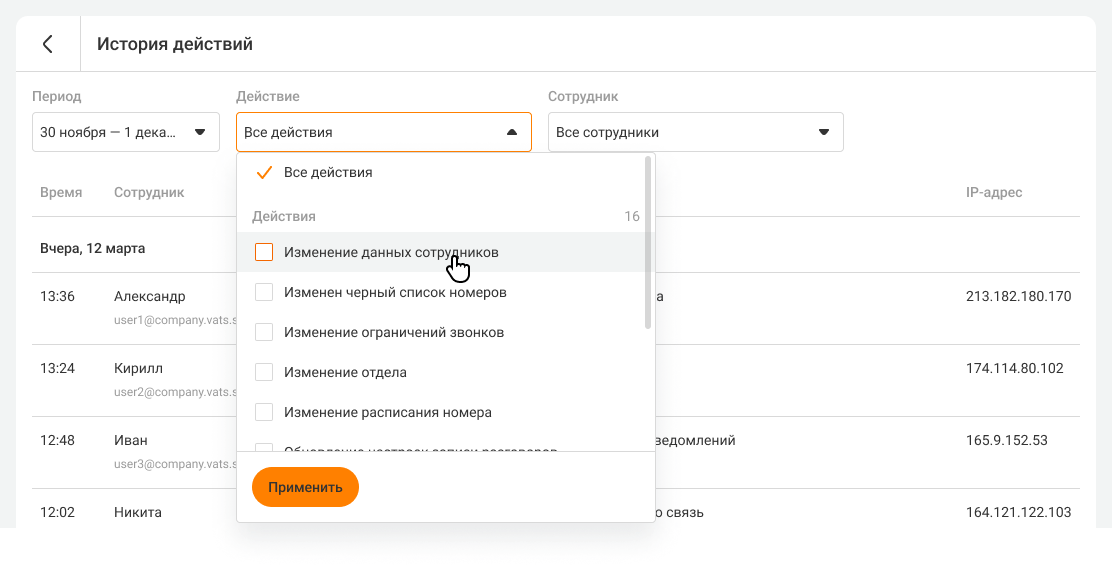Tick the "Изменение отдела" checkbox
Viewport: 1112px width, 568px height.
[x=264, y=372]
